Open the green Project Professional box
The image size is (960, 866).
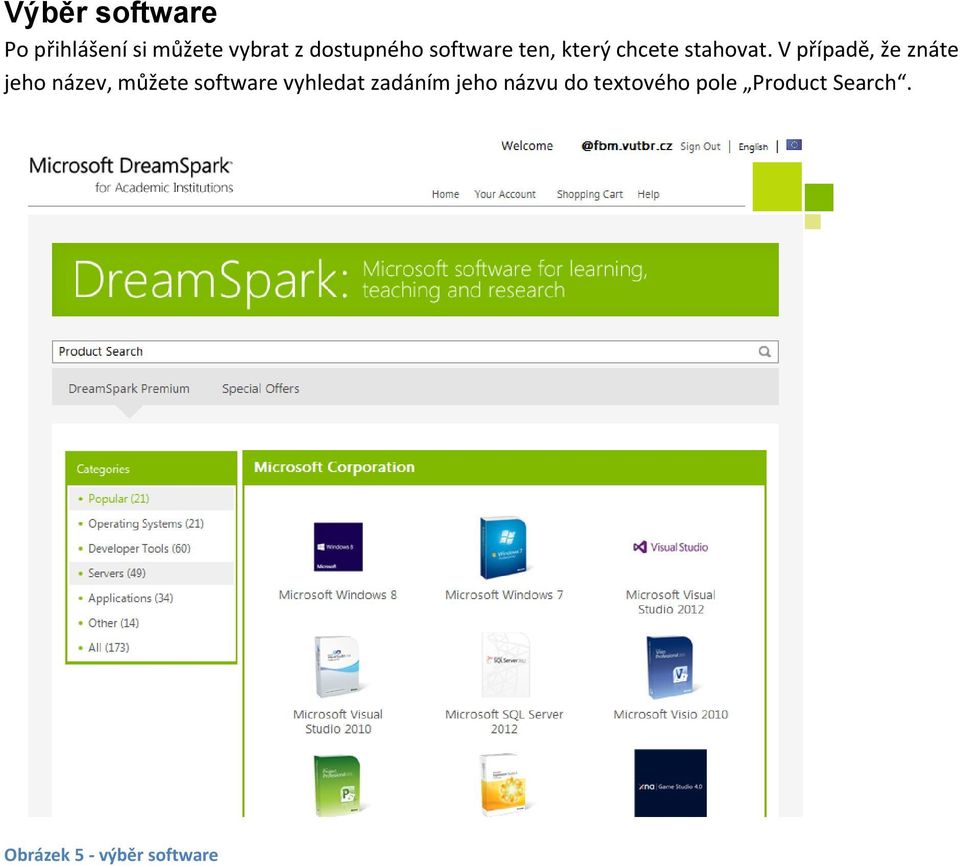click(x=338, y=785)
